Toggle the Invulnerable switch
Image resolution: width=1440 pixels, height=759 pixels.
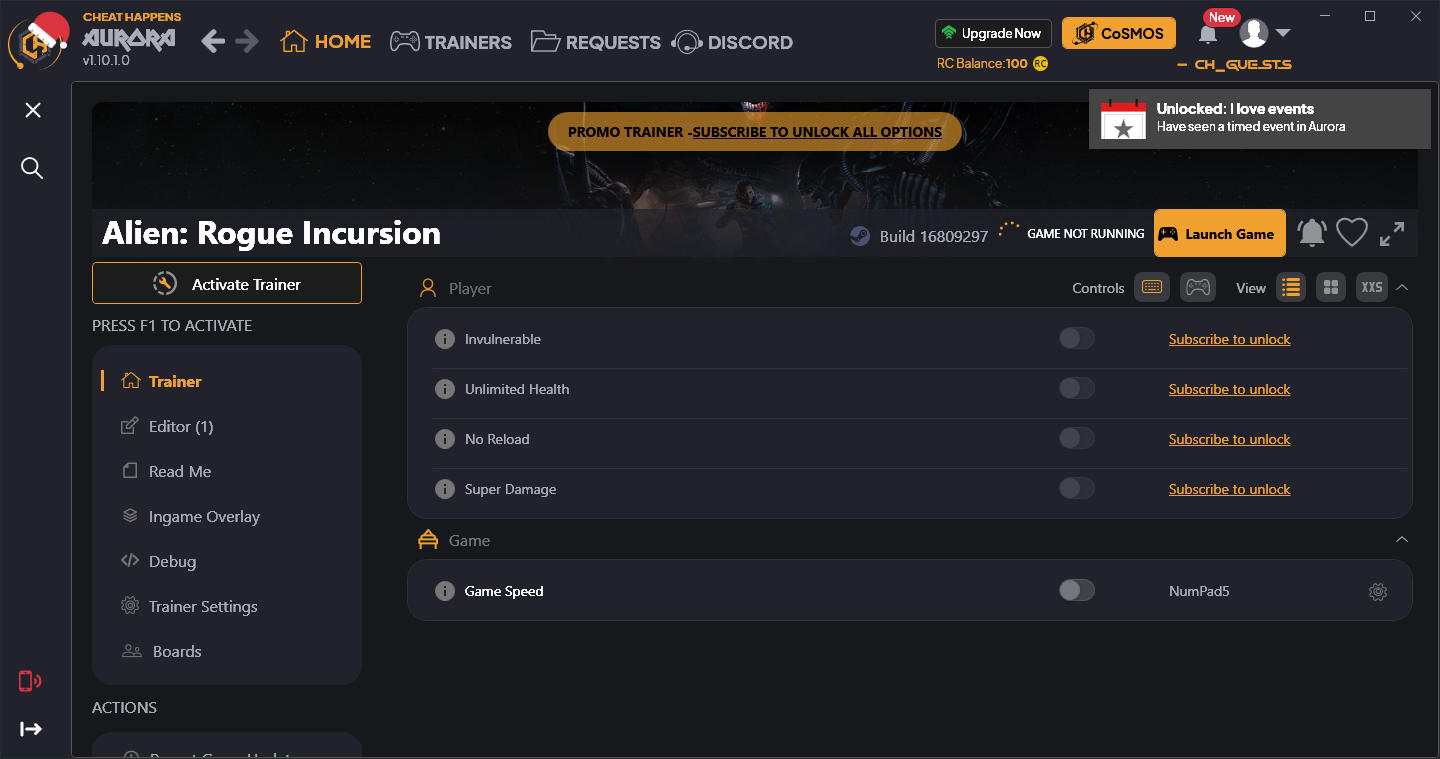click(x=1077, y=339)
